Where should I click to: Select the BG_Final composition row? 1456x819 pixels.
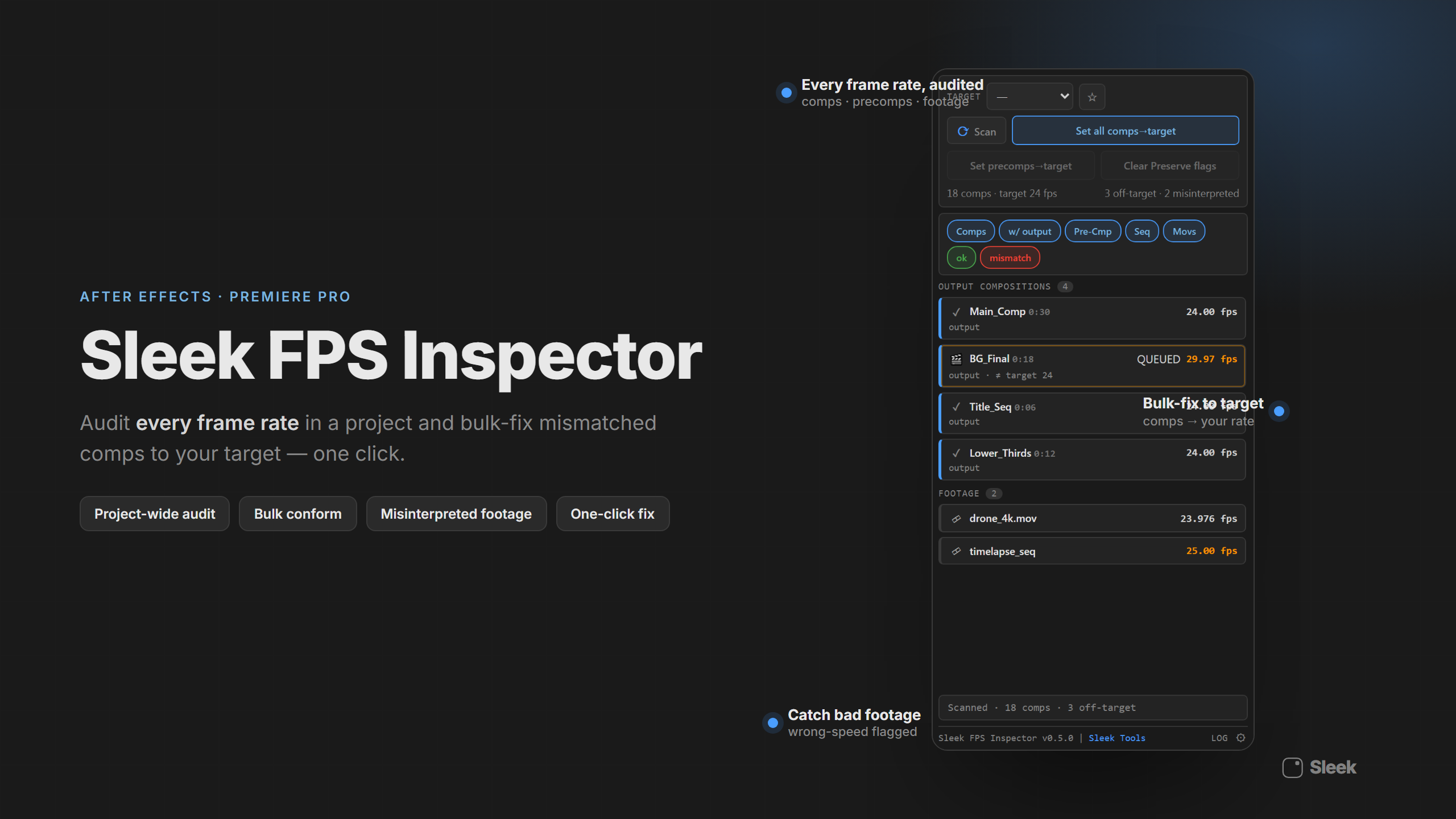[x=1092, y=366]
